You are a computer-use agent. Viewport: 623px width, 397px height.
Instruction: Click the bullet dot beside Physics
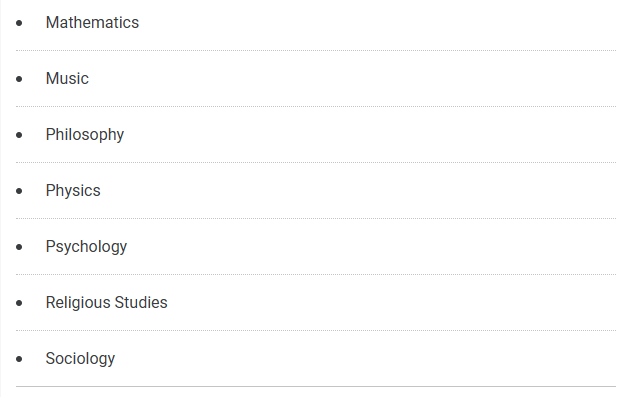pyautogui.click(x=19, y=191)
